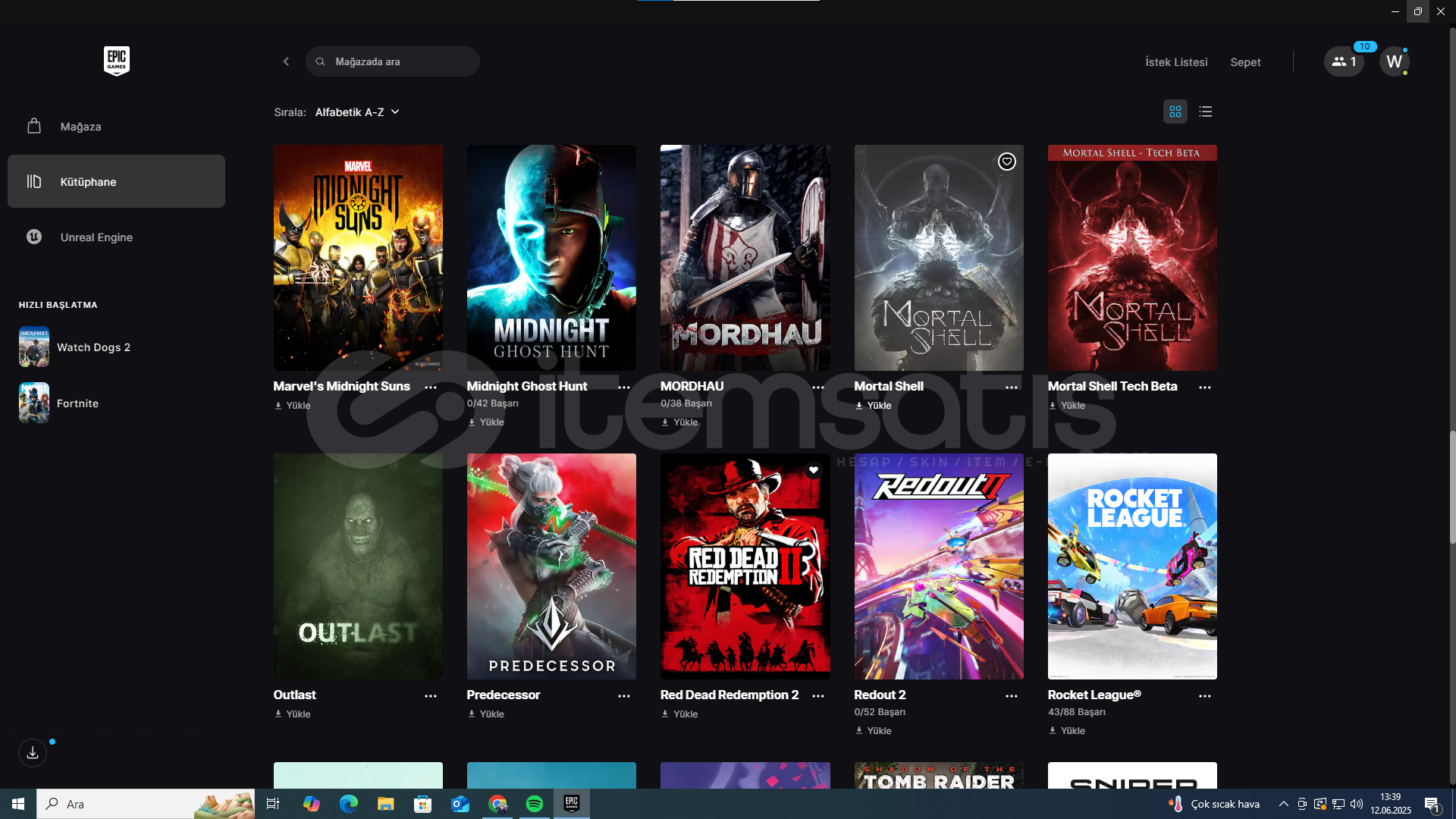Open options menu for Mortal Shell
The width and height of the screenshot is (1456, 819).
pos(1012,387)
